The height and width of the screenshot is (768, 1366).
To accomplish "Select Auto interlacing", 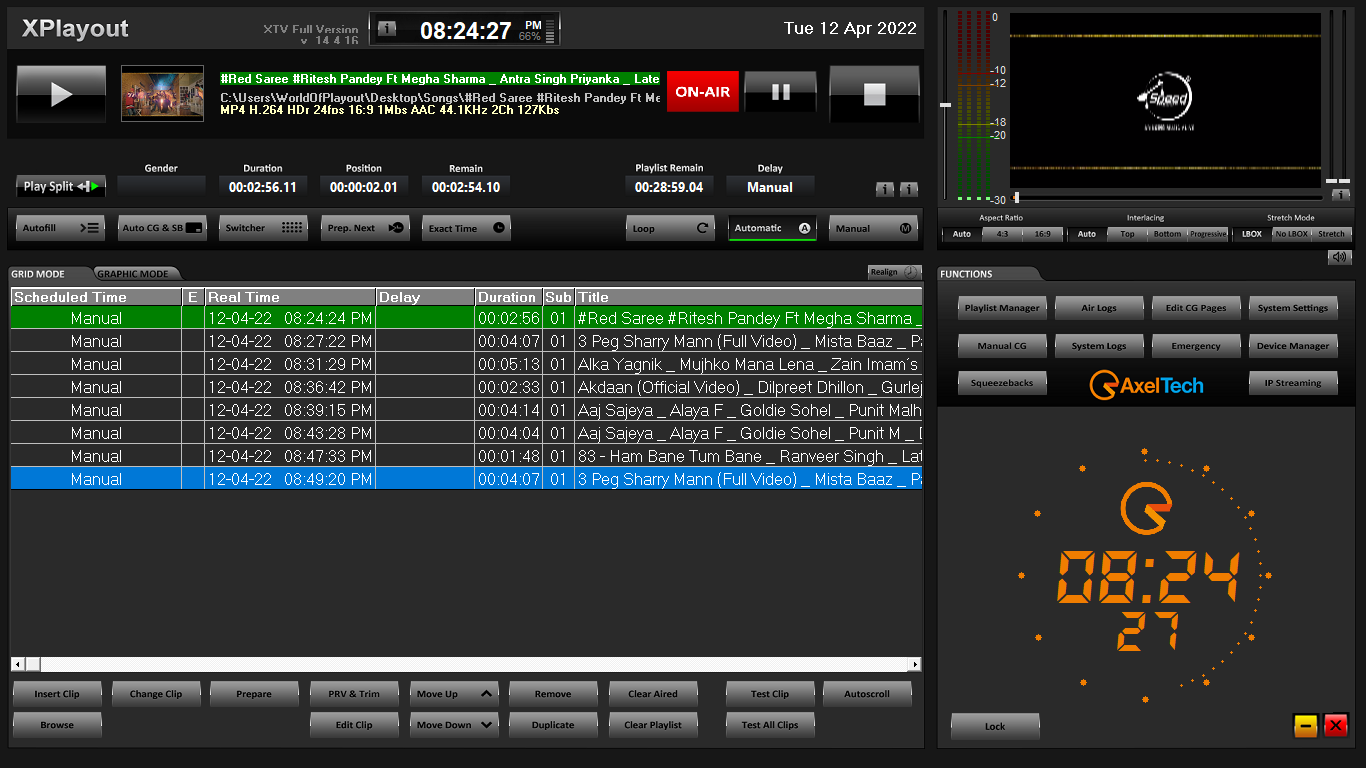I will point(1087,234).
